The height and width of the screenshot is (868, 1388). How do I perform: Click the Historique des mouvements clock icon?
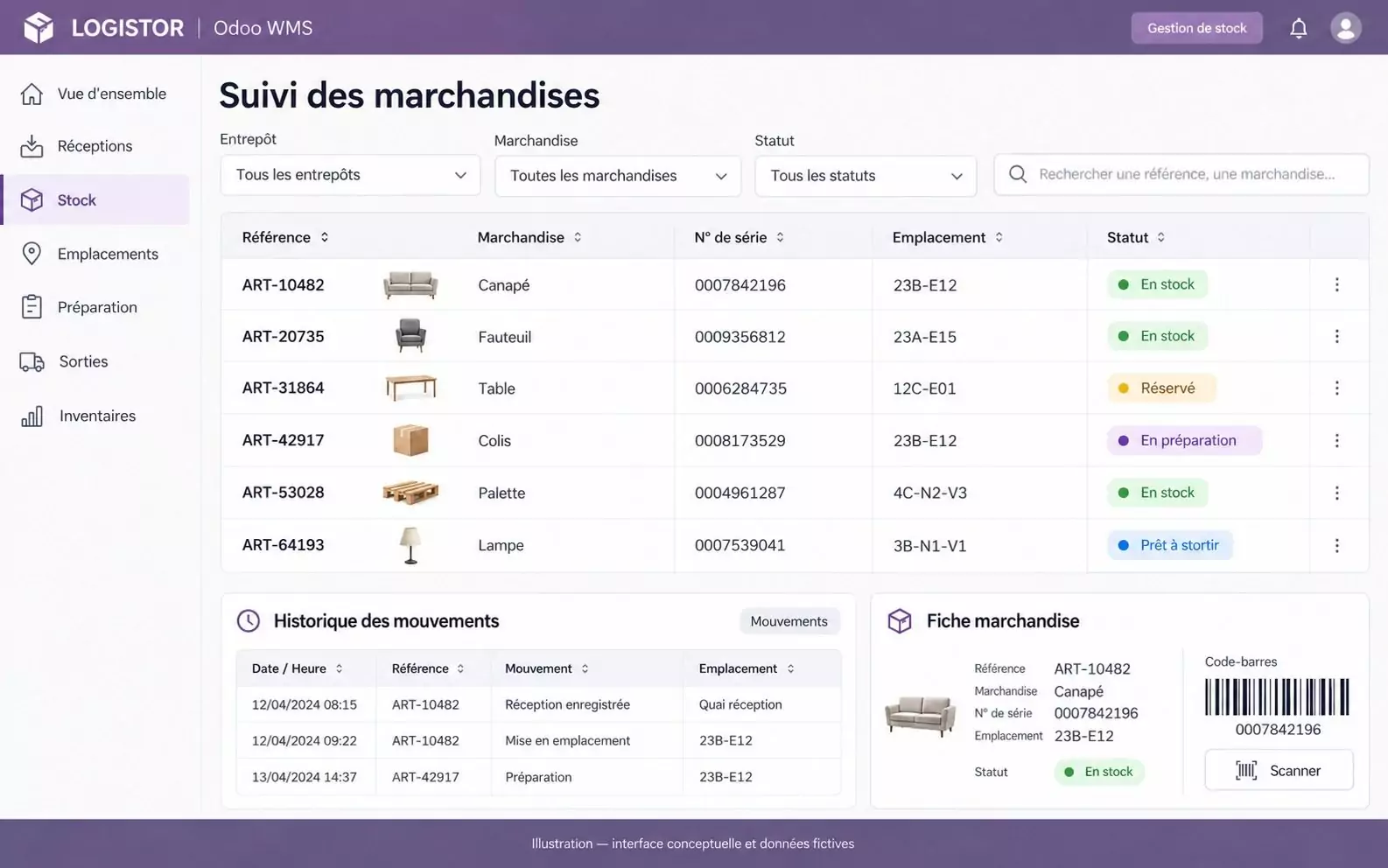click(249, 621)
